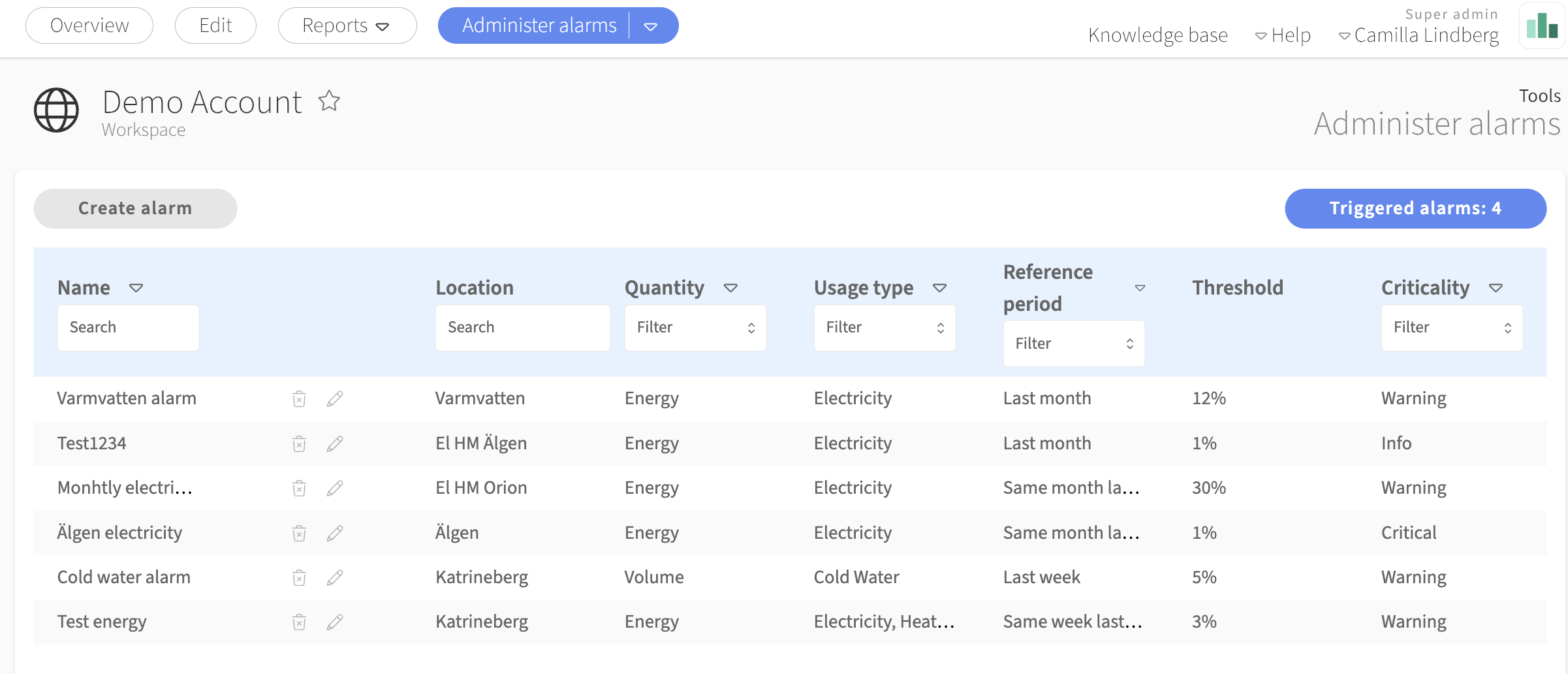Select the Test energy alarm name

coord(102,622)
